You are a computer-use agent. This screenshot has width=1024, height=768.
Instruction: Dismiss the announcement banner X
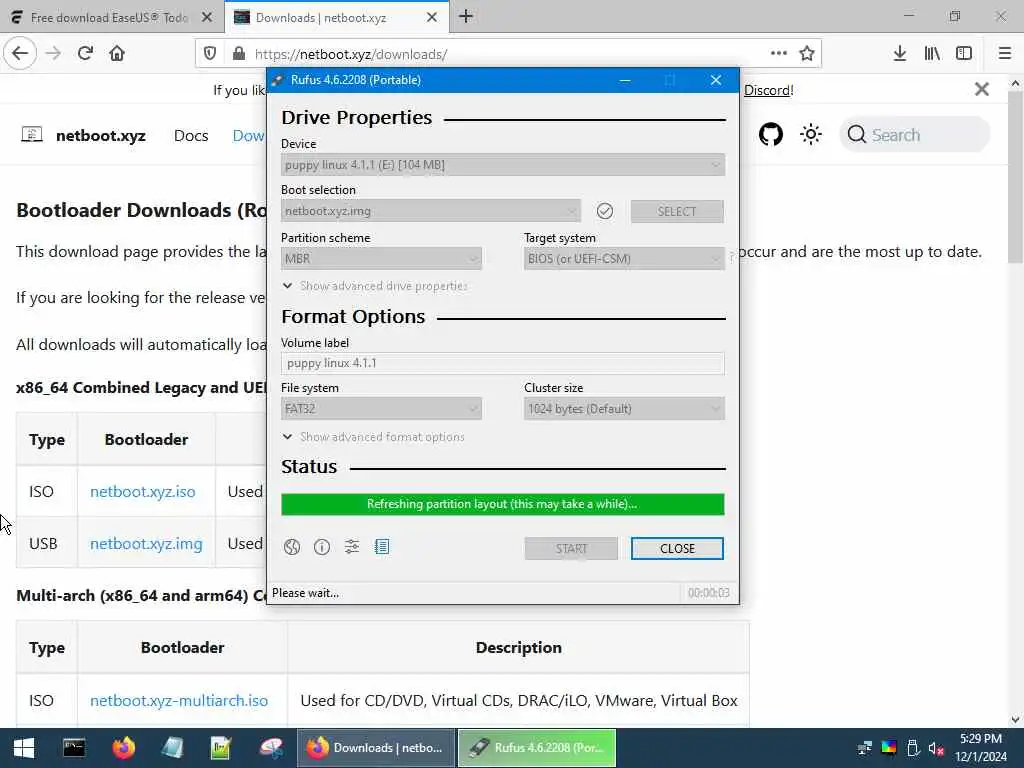982,89
